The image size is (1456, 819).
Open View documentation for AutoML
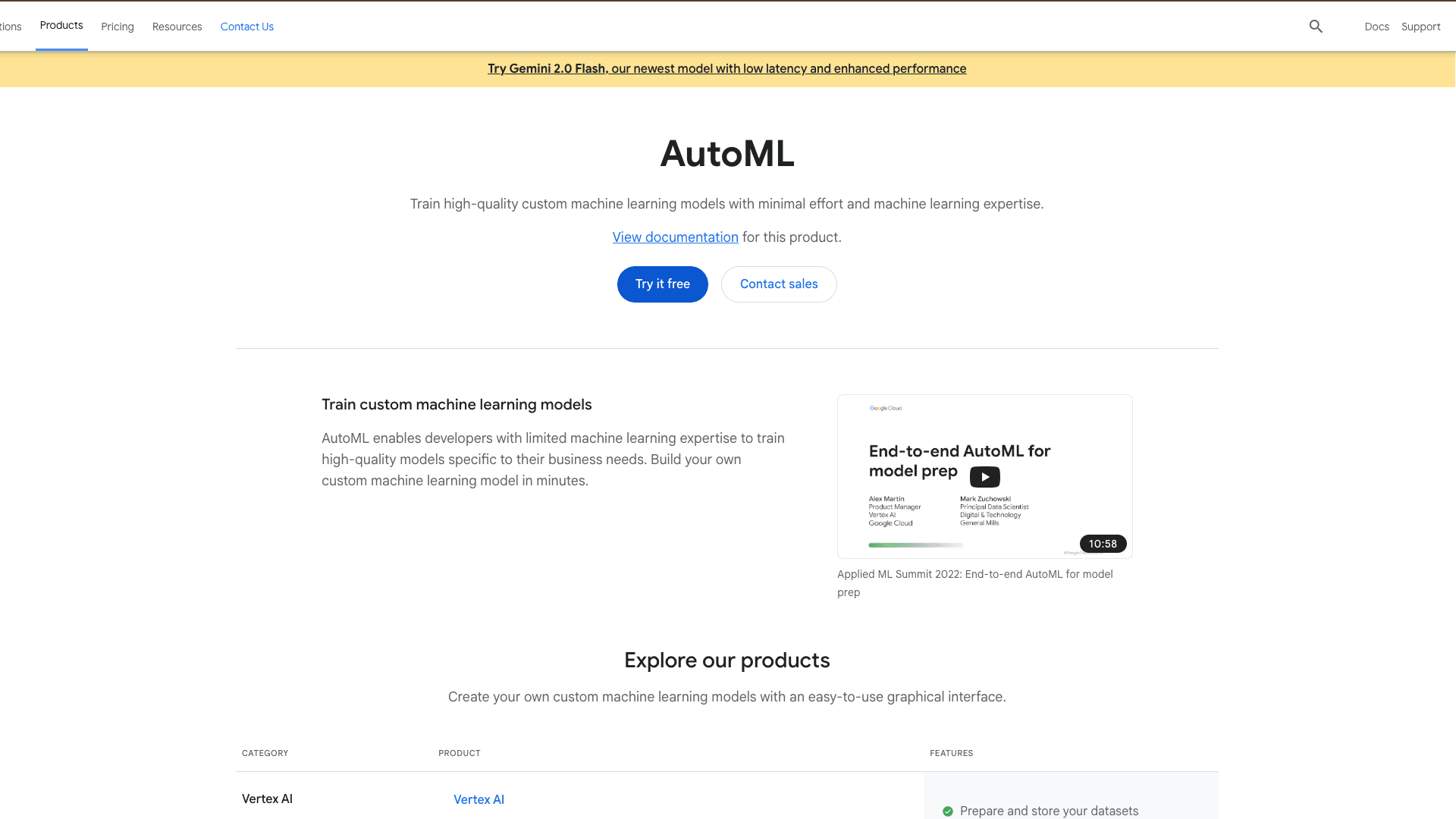[x=675, y=237]
